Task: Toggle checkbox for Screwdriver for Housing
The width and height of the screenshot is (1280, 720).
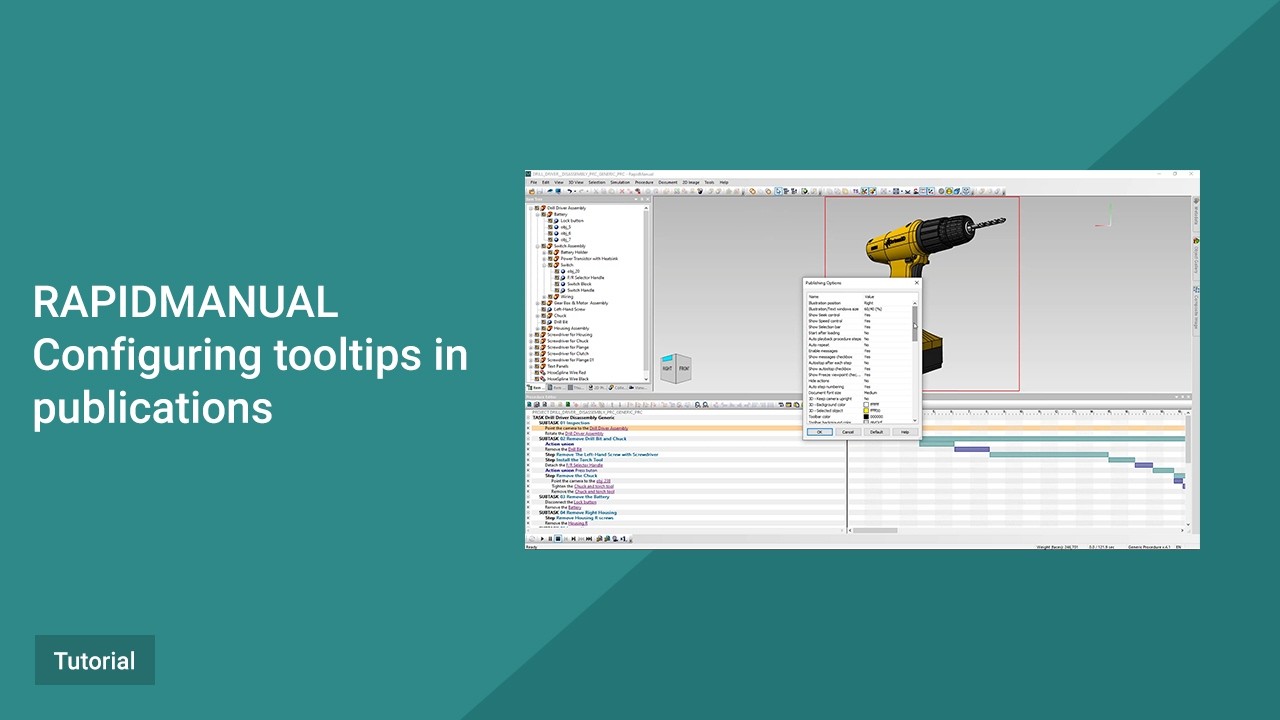Action: (537, 335)
